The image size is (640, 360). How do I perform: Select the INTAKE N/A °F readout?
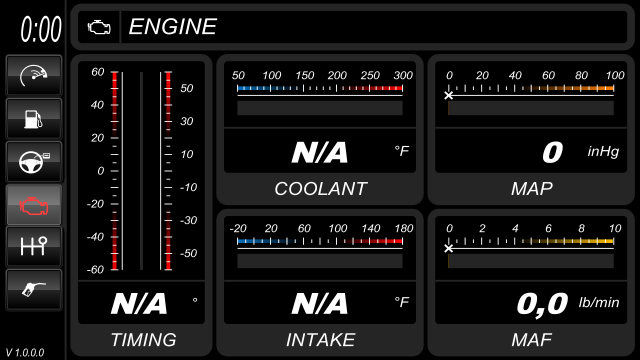[320, 303]
